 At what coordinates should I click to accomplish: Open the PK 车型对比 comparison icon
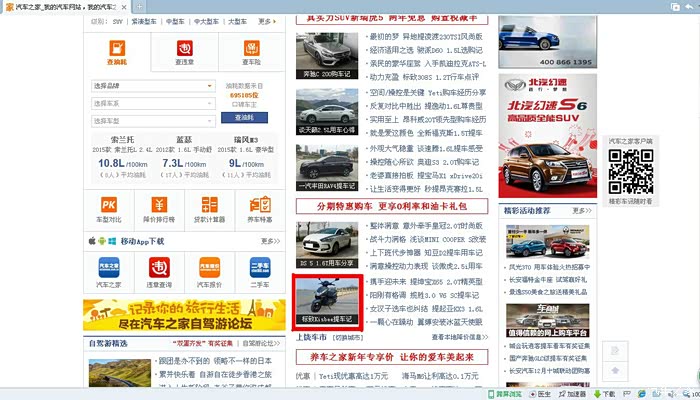click(x=109, y=205)
